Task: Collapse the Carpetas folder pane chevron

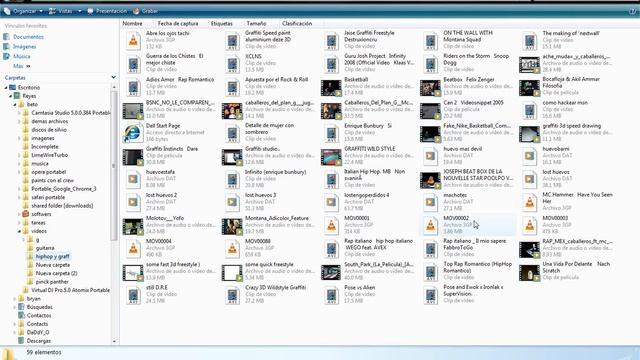Action: [x=113, y=77]
